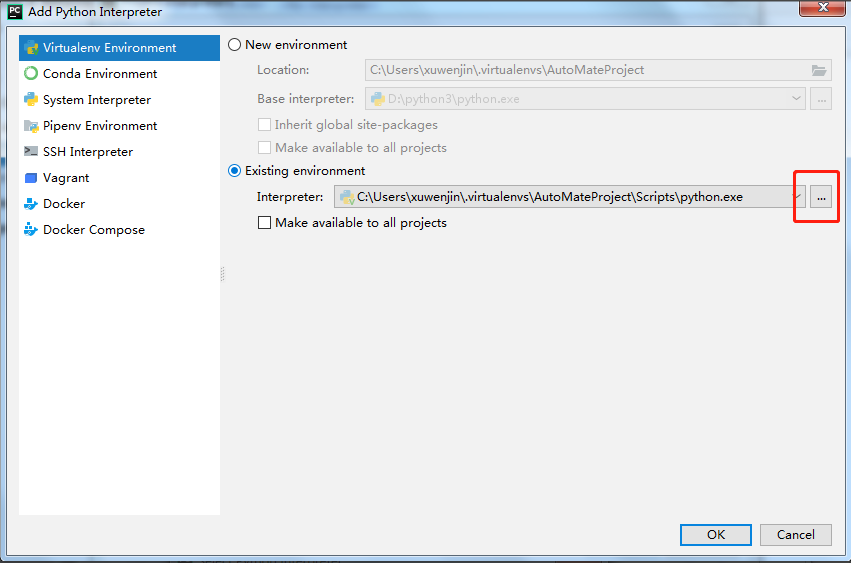Toggle disabled Make available to all projects checkbox
This screenshot has height=563, width=851.
264,148
